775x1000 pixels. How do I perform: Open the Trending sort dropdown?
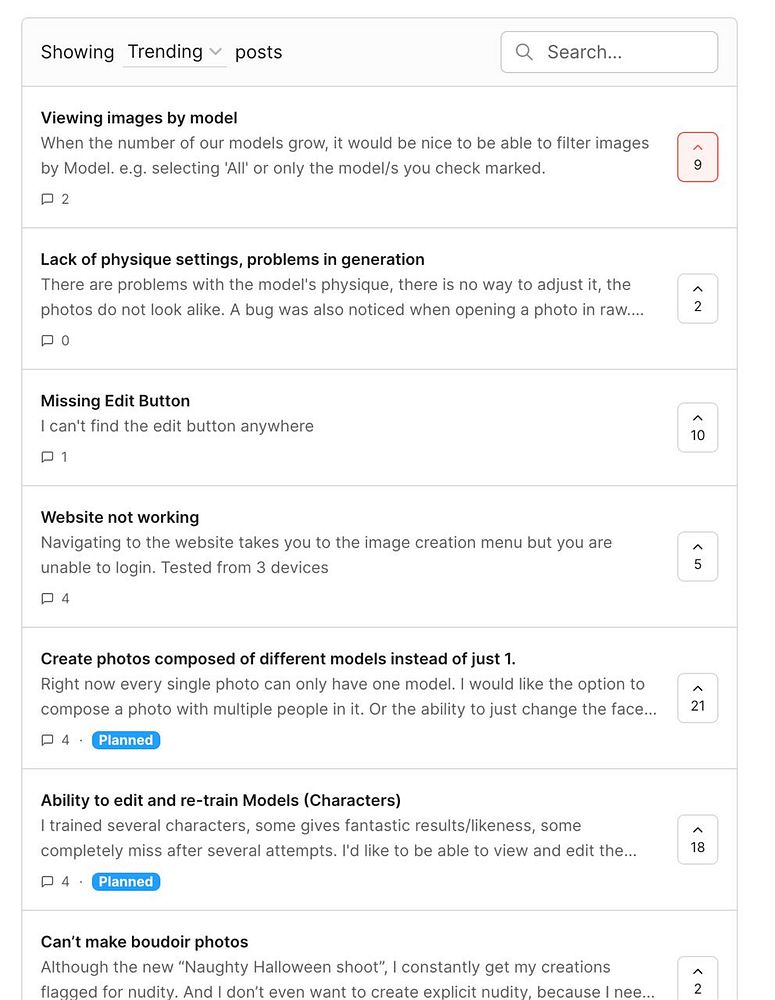tap(174, 52)
